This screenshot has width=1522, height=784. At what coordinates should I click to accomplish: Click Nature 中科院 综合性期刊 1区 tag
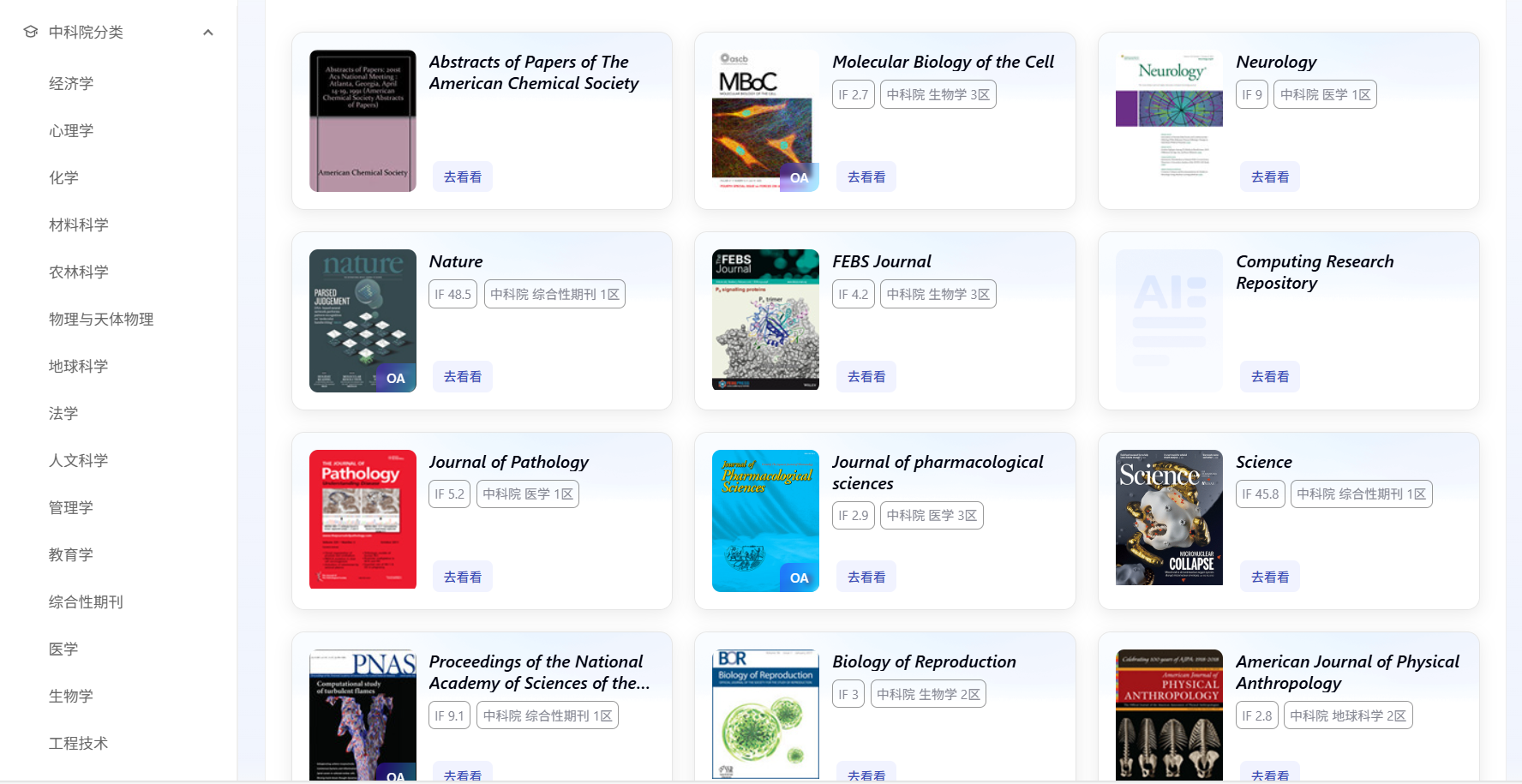click(554, 294)
